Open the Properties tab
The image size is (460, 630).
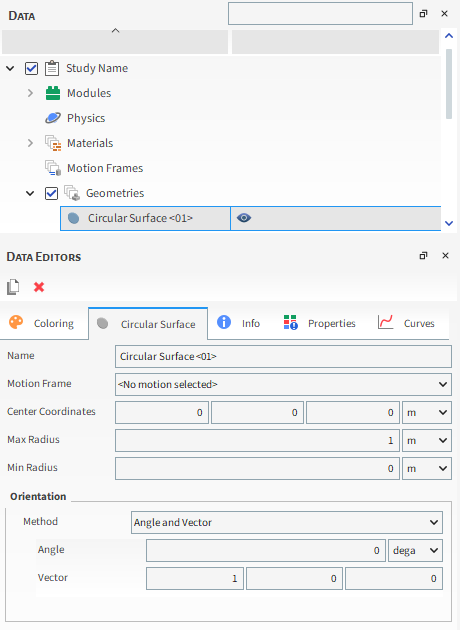[320, 323]
